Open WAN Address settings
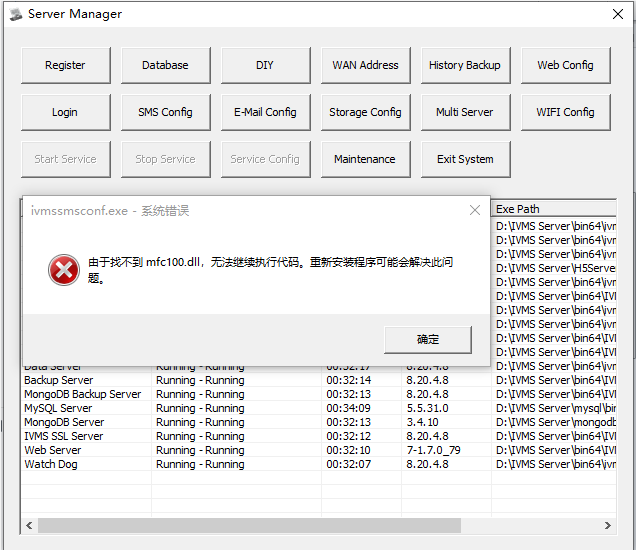 click(x=365, y=65)
